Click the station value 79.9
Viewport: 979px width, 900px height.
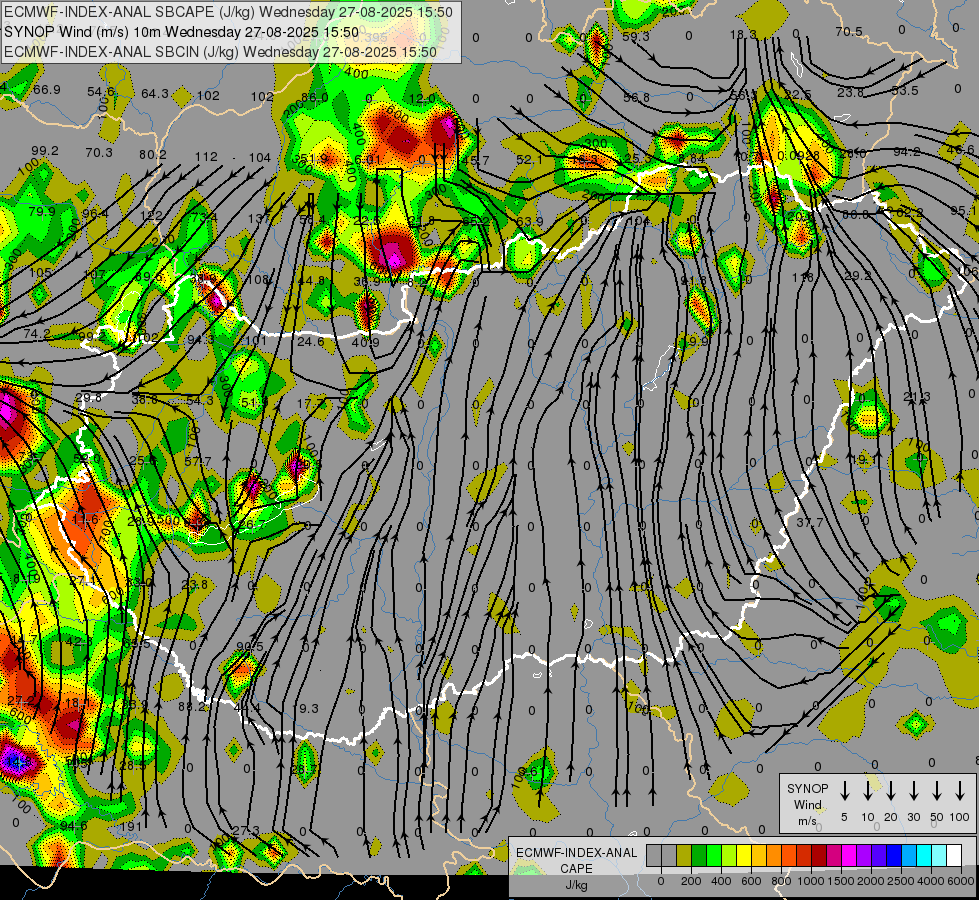(x=42, y=212)
